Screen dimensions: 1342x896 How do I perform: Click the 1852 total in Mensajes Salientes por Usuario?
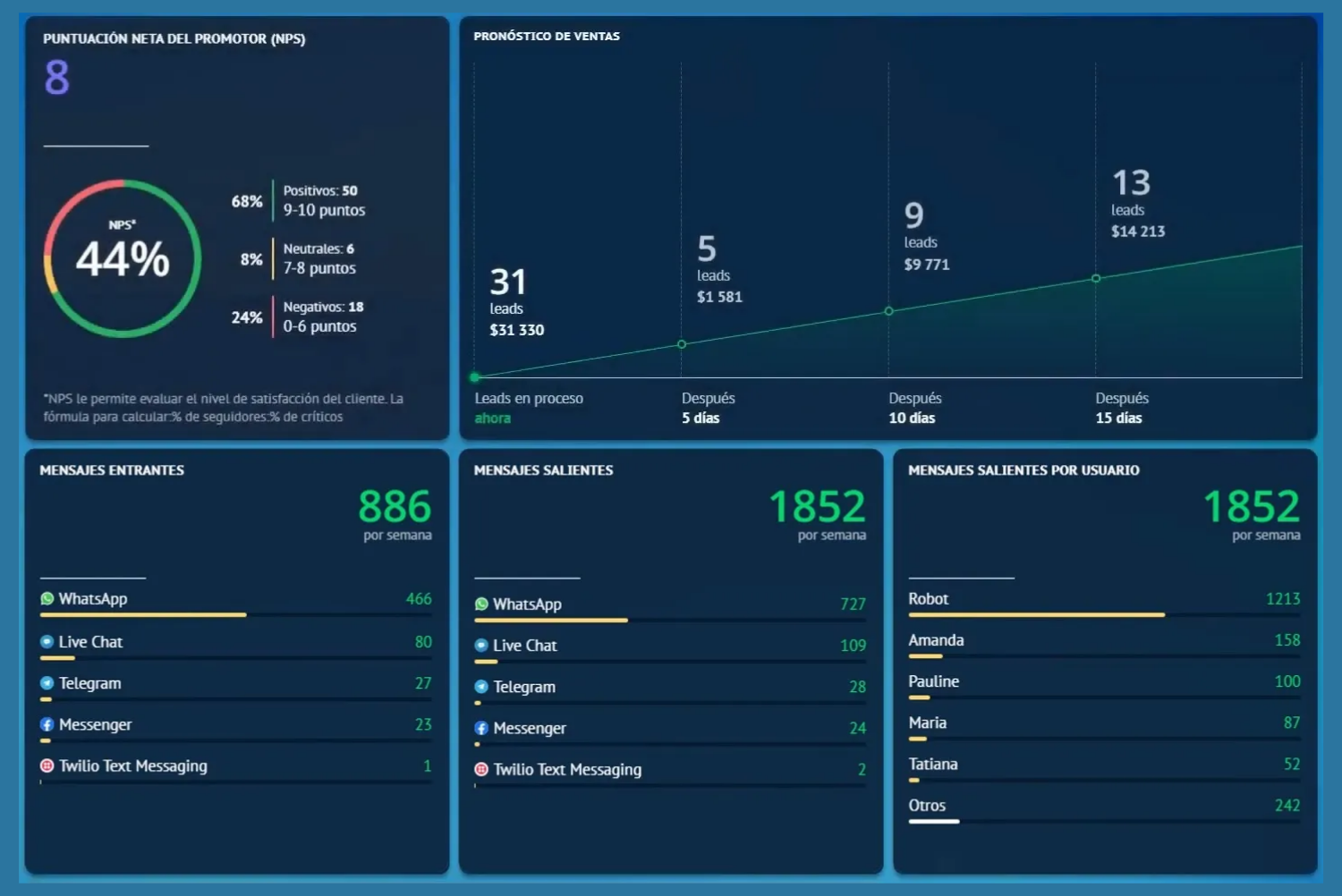coord(1252,507)
